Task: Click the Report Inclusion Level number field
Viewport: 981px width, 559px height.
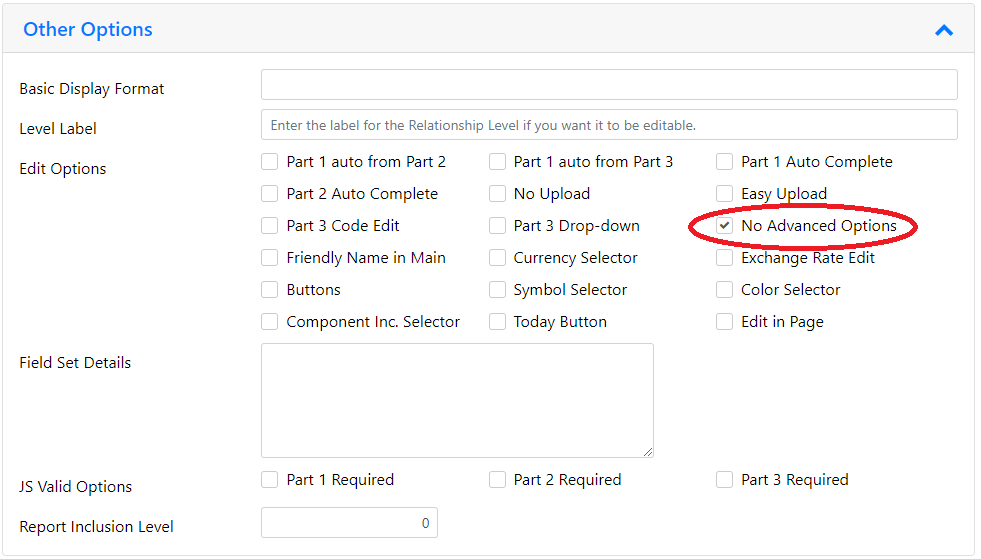Action: pyautogui.click(x=349, y=523)
